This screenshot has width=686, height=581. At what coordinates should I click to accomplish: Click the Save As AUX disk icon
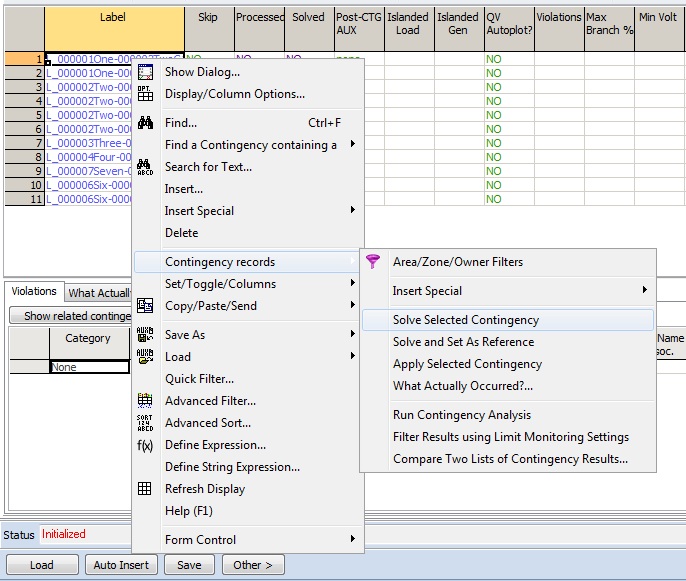click(145, 335)
